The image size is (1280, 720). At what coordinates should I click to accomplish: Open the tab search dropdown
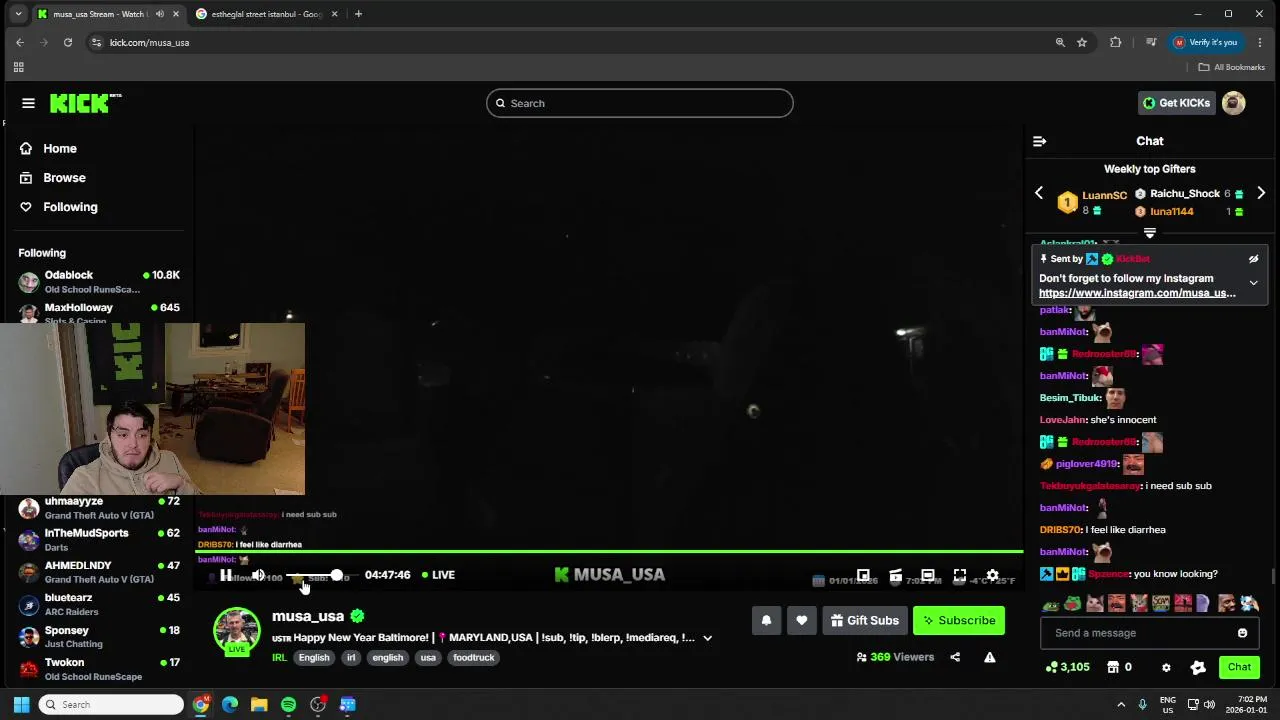coord(18,14)
